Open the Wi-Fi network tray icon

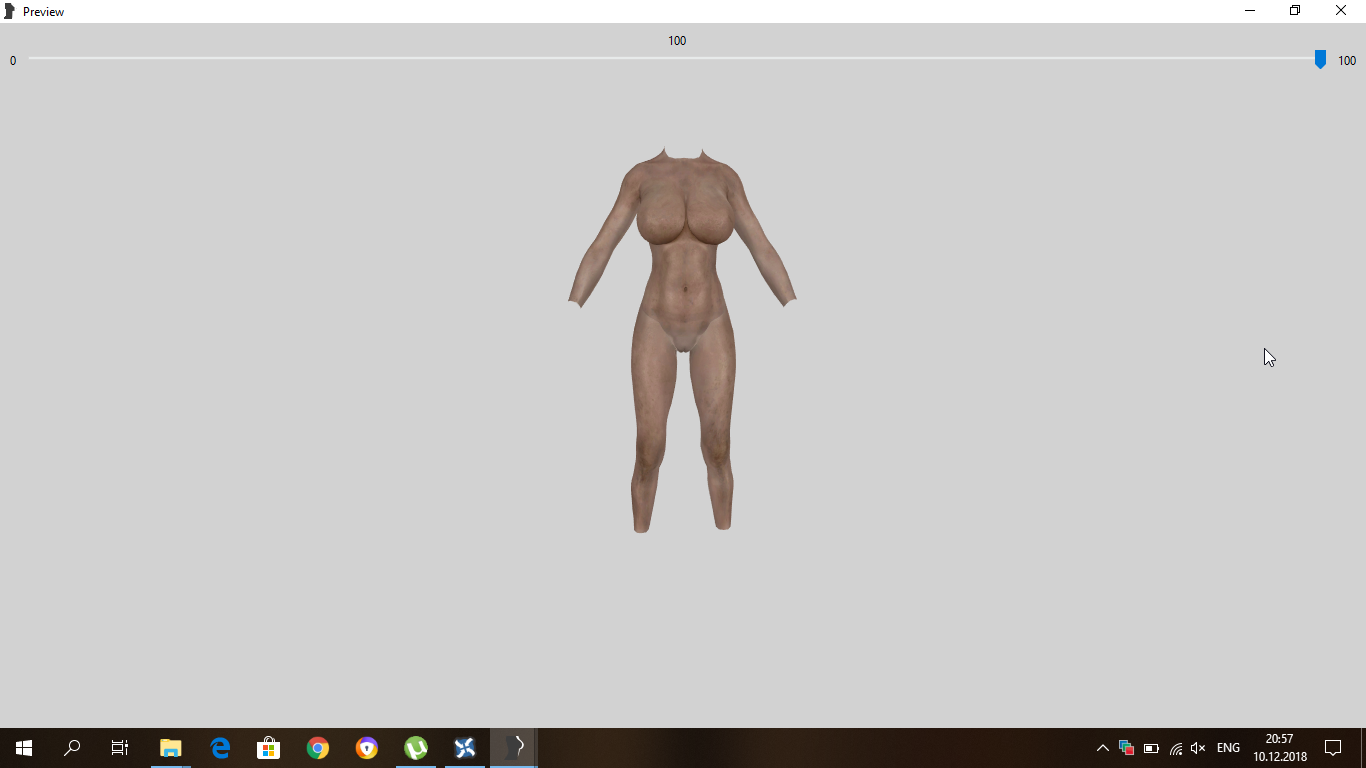1176,748
